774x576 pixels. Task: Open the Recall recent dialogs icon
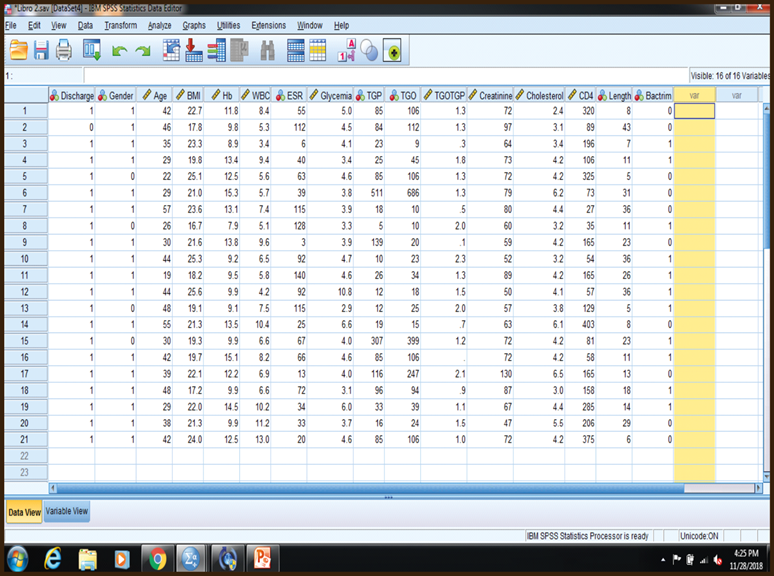pos(92,50)
